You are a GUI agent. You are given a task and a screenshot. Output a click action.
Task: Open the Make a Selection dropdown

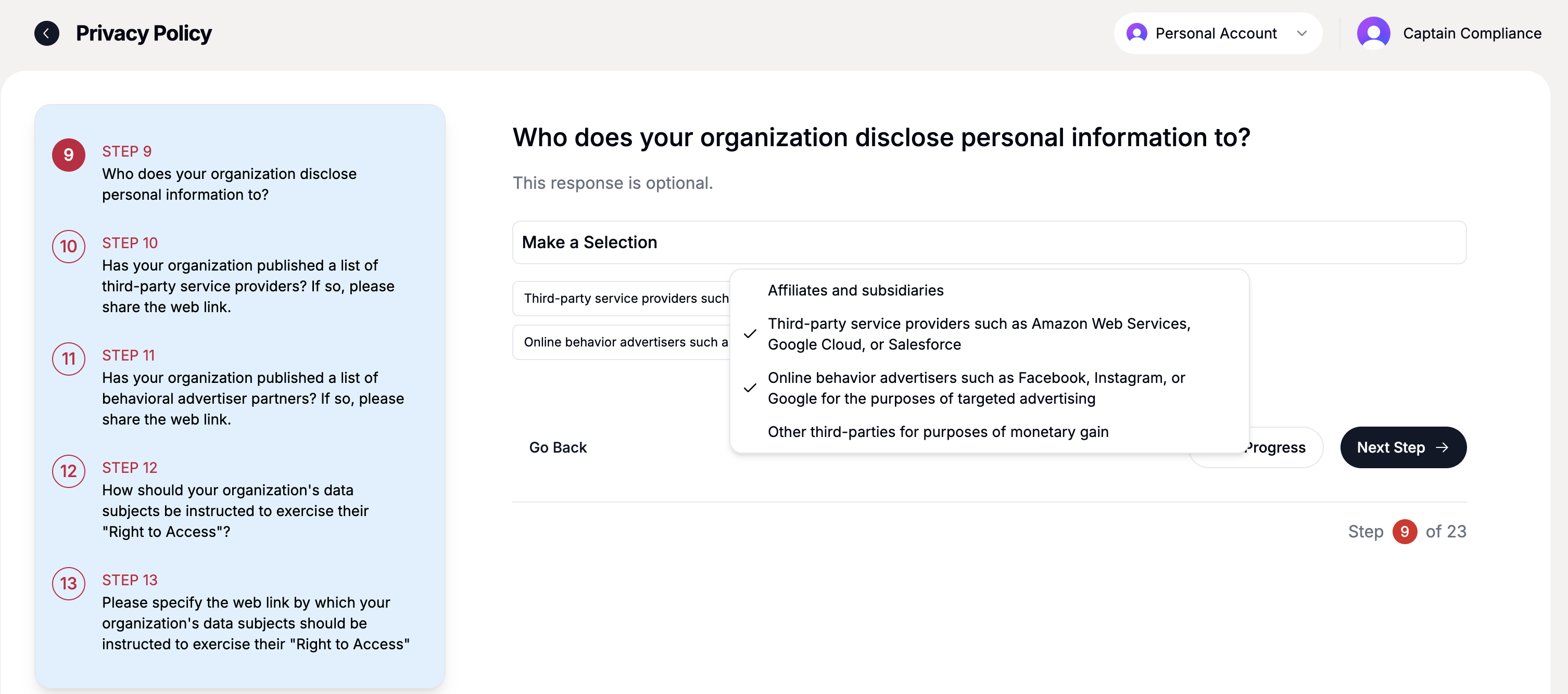point(989,242)
